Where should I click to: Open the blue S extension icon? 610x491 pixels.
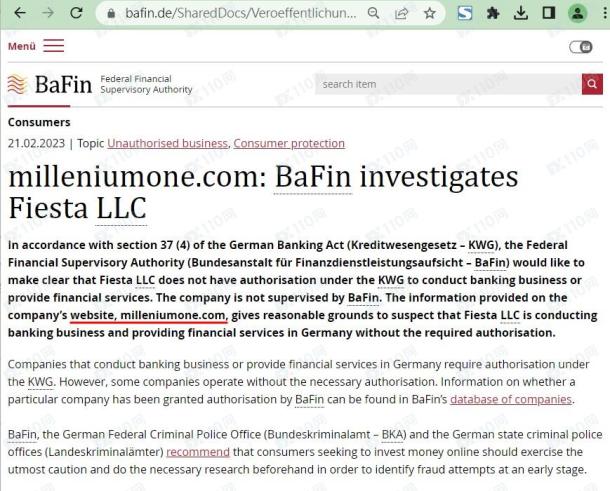pos(465,14)
